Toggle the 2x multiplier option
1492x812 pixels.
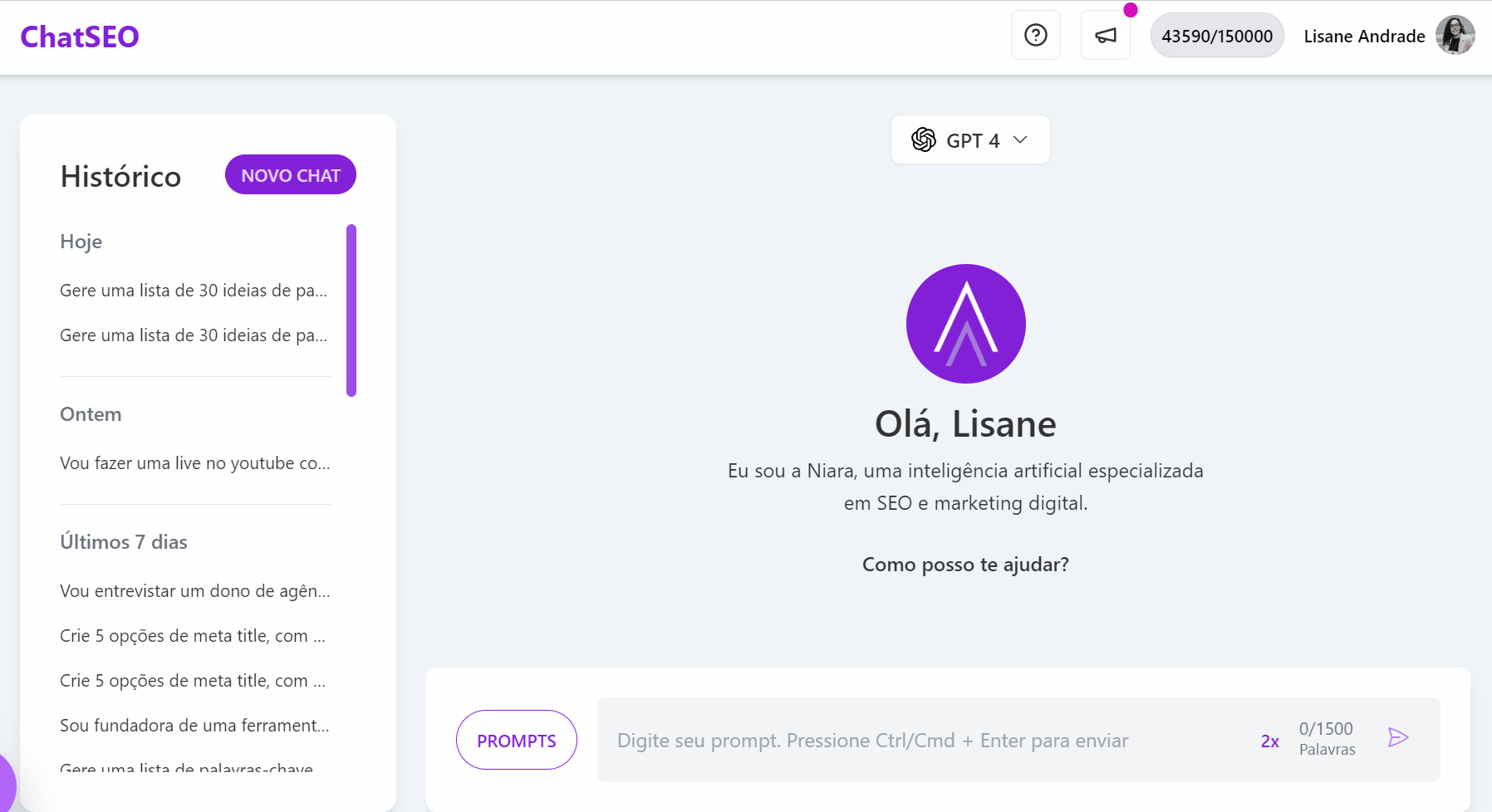(1269, 741)
